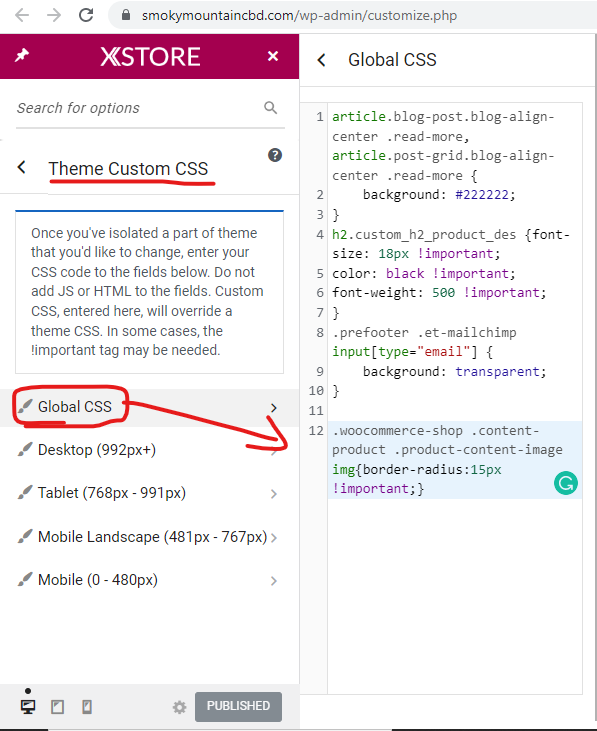
Task: Click the 'Theme Custom CSS' heading
Action: pyautogui.click(x=128, y=169)
